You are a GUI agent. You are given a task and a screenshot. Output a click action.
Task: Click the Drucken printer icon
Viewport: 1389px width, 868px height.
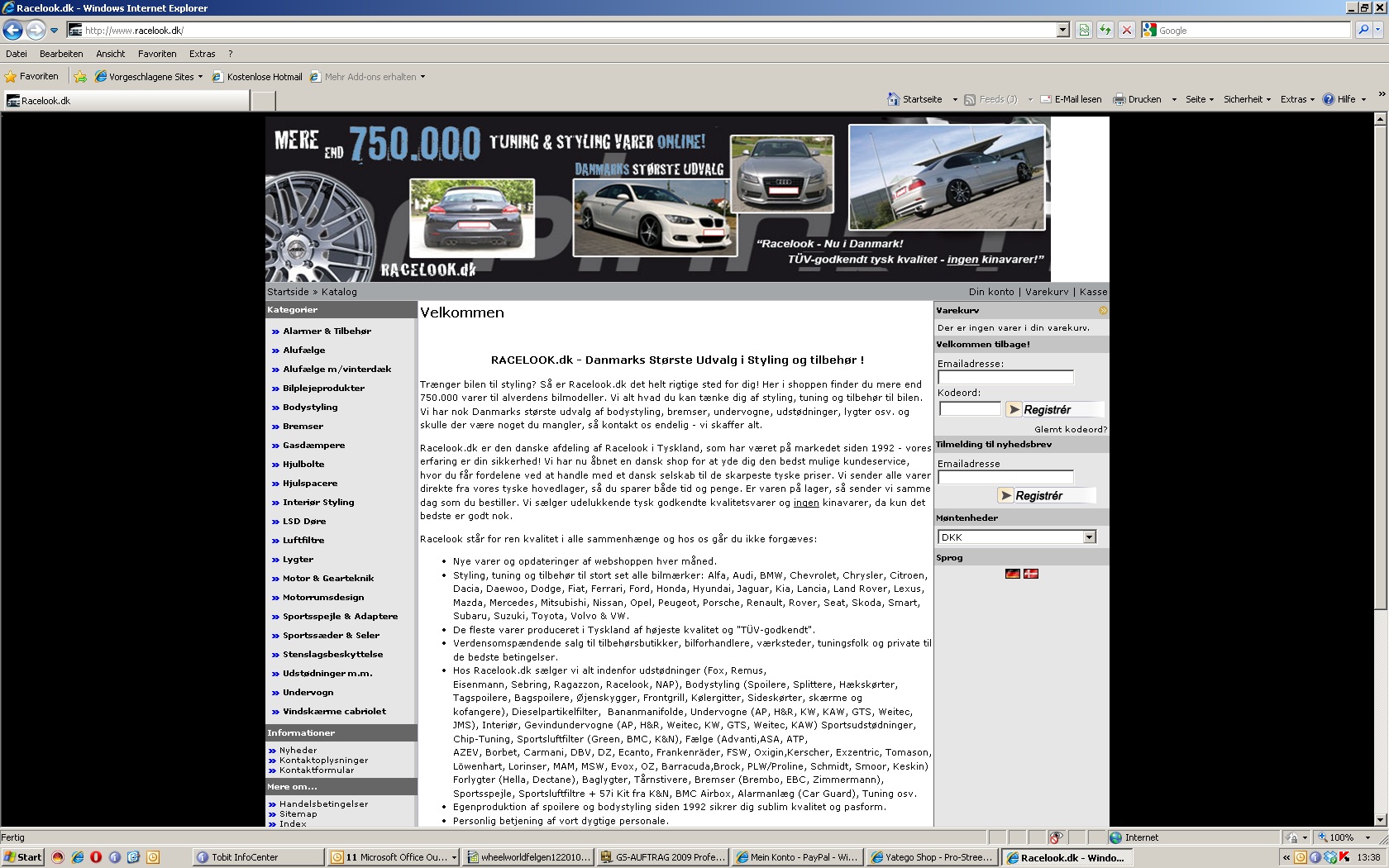1119,99
